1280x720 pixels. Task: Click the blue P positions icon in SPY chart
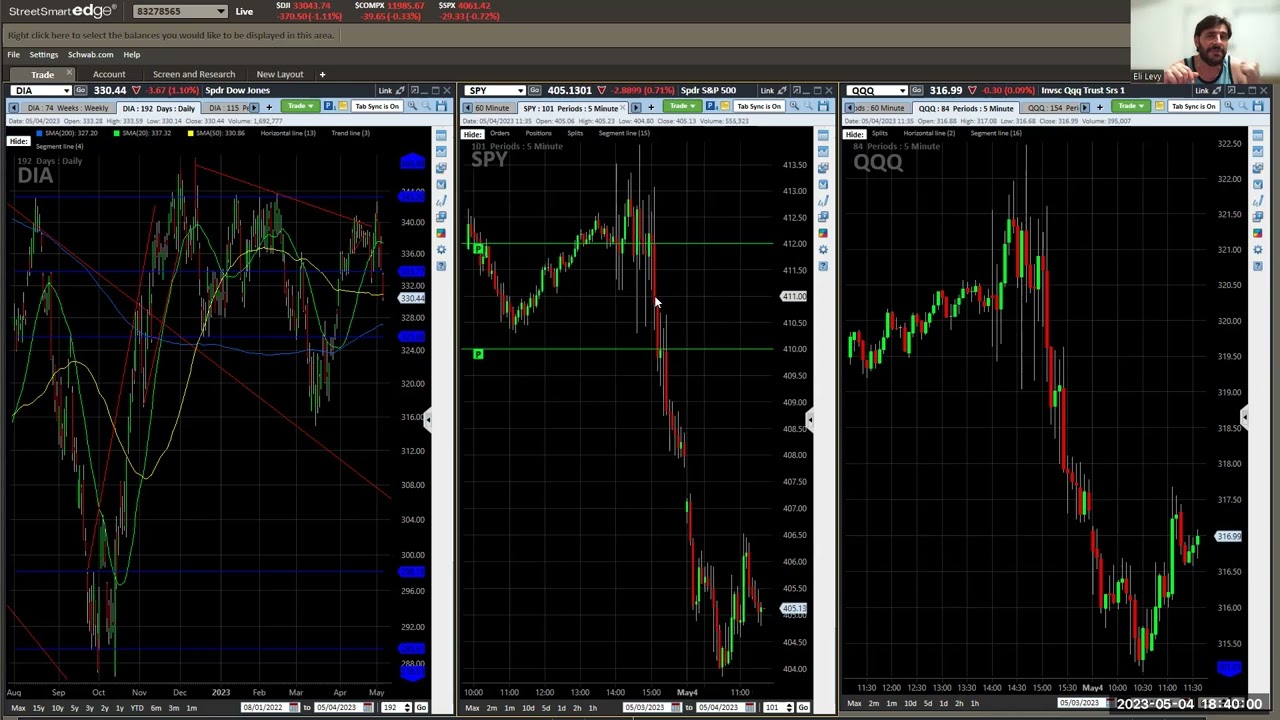tap(710, 106)
